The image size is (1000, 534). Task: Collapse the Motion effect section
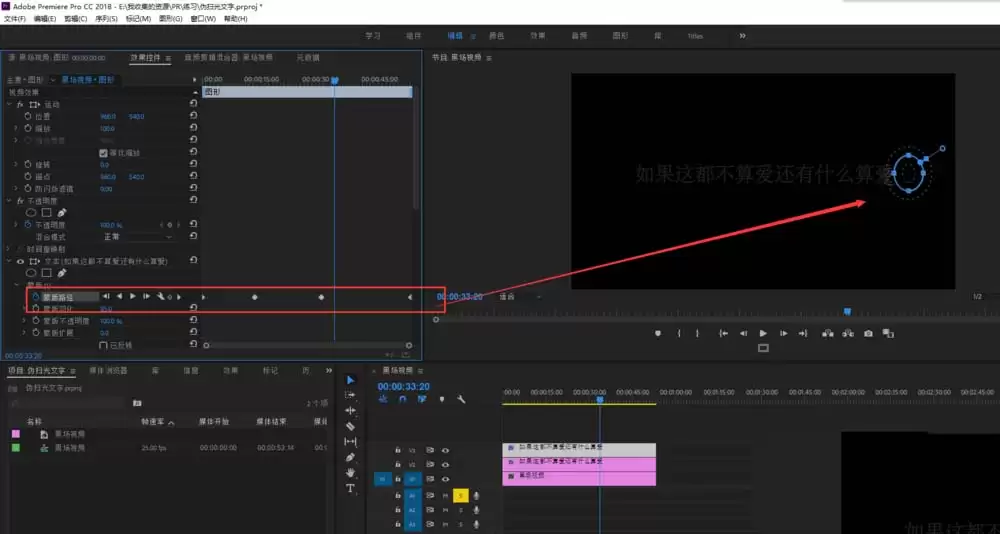pos(10,105)
